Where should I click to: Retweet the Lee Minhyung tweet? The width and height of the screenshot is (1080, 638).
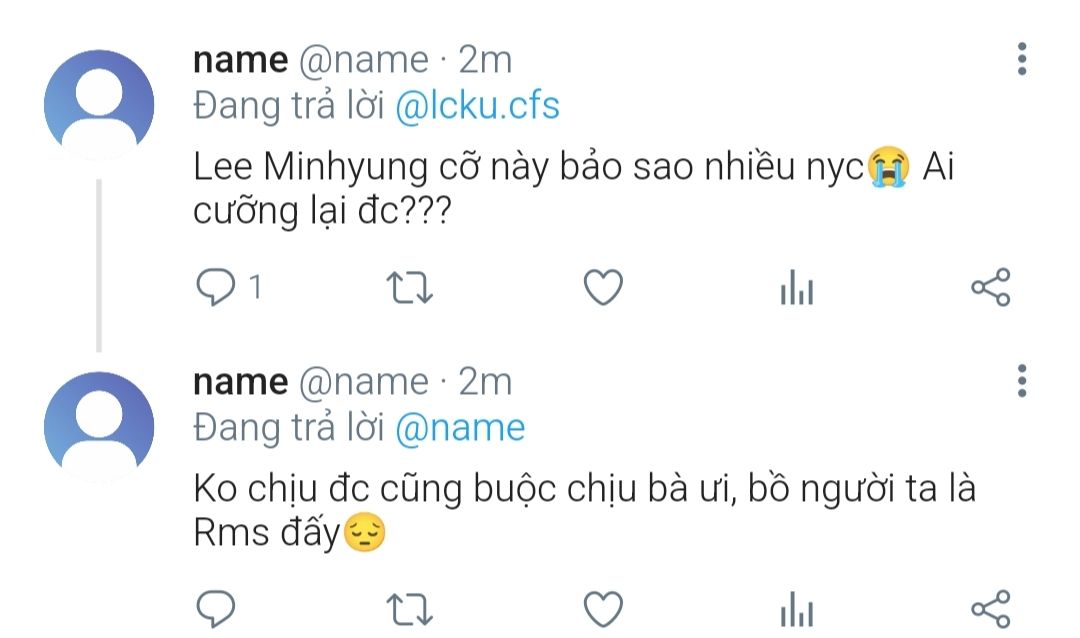pyautogui.click(x=408, y=288)
